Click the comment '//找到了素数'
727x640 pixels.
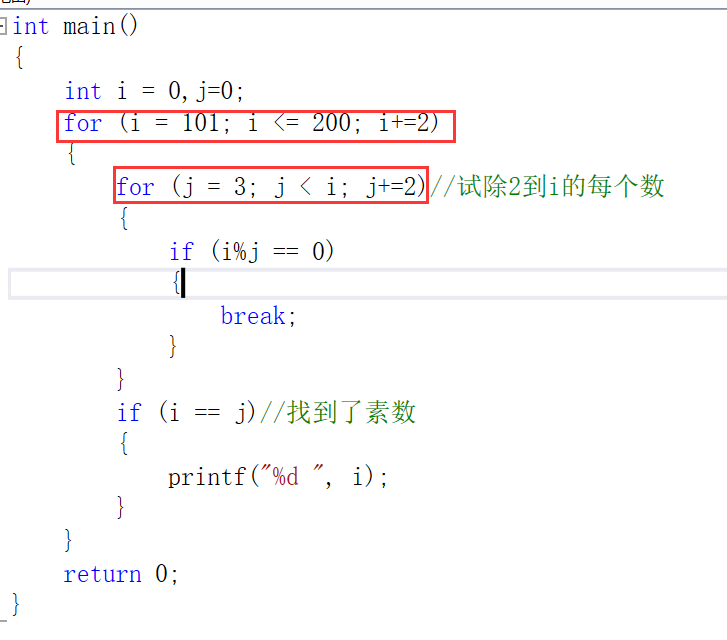coord(338,412)
